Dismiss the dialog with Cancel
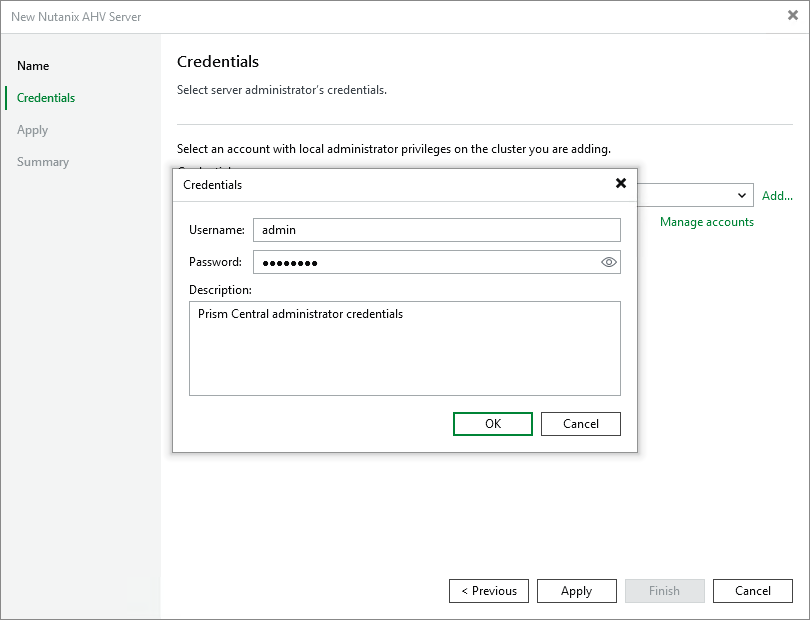Screen dimensions: 810x620 pyautogui.click(x=580, y=423)
